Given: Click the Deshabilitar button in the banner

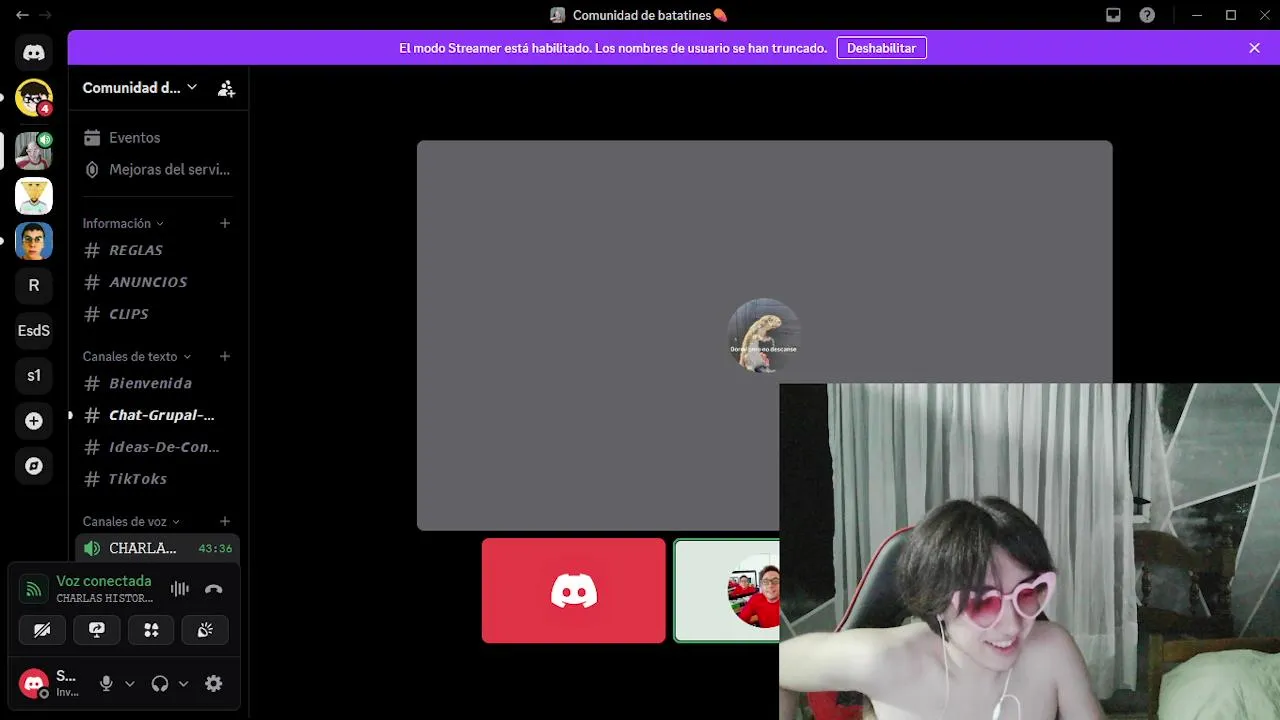Looking at the screenshot, I should click(x=881, y=48).
